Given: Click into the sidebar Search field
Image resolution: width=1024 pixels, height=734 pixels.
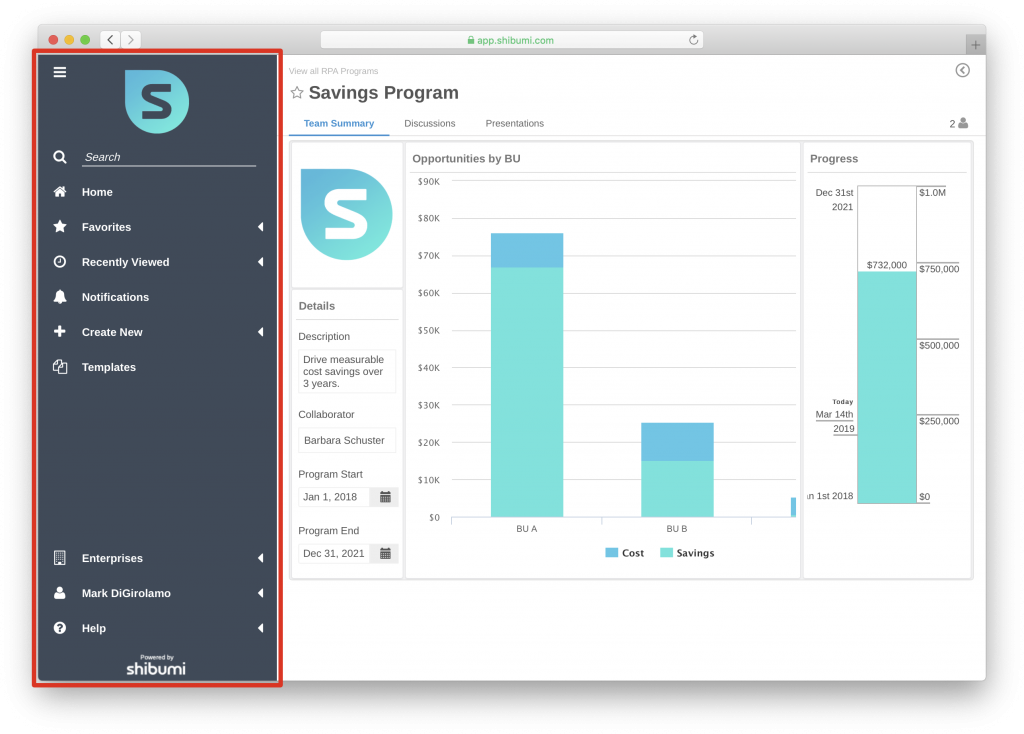Looking at the screenshot, I should [168, 157].
